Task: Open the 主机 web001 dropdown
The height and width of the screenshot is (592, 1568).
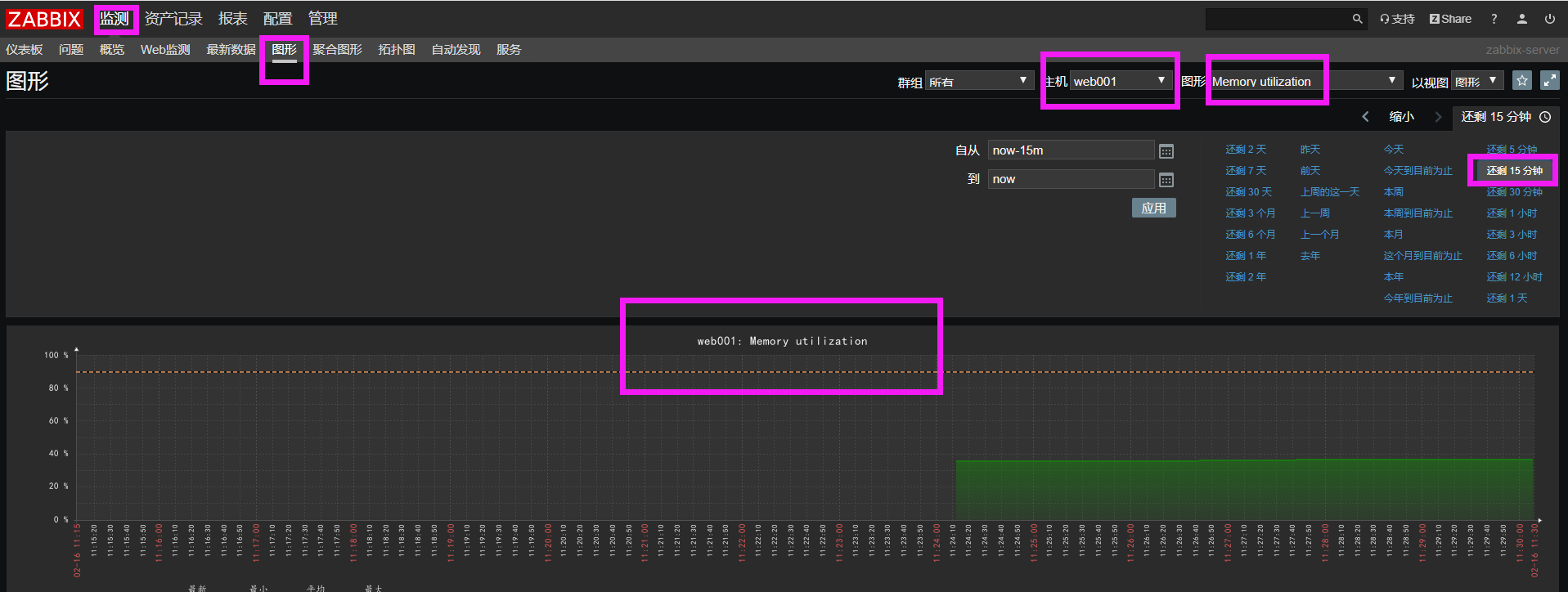Action: point(1120,81)
